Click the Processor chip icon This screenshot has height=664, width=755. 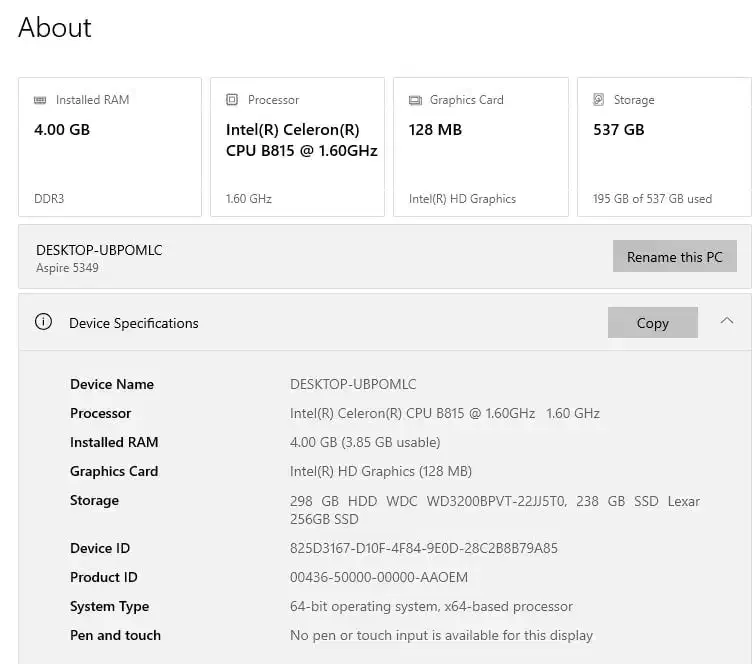232,100
